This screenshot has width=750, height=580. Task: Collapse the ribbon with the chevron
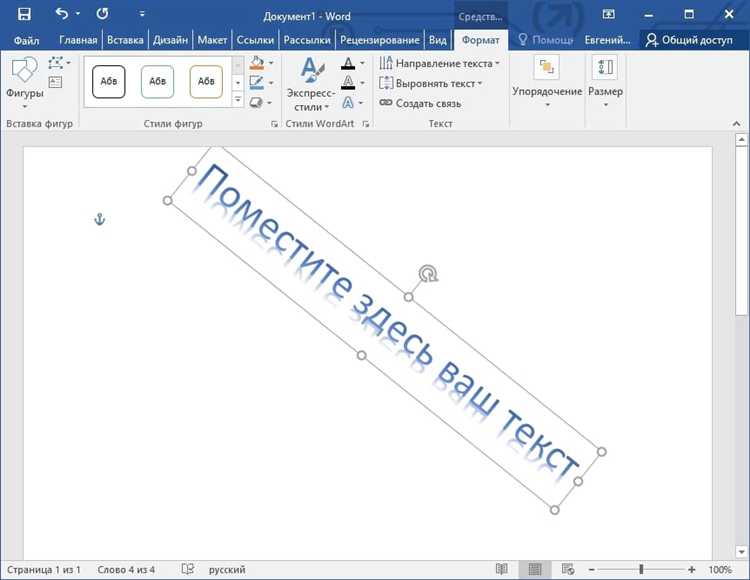(736, 124)
